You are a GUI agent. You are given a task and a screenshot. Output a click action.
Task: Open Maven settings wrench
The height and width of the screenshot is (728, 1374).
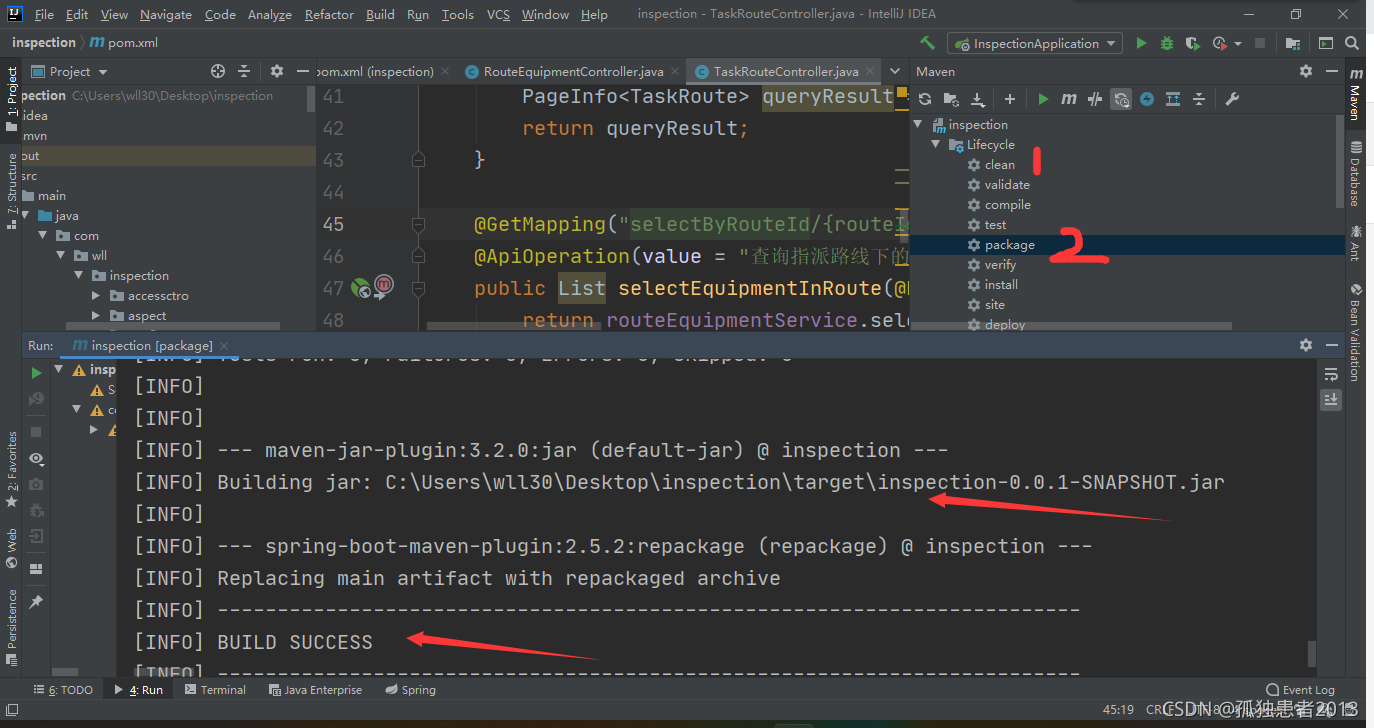click(1232, 99)
